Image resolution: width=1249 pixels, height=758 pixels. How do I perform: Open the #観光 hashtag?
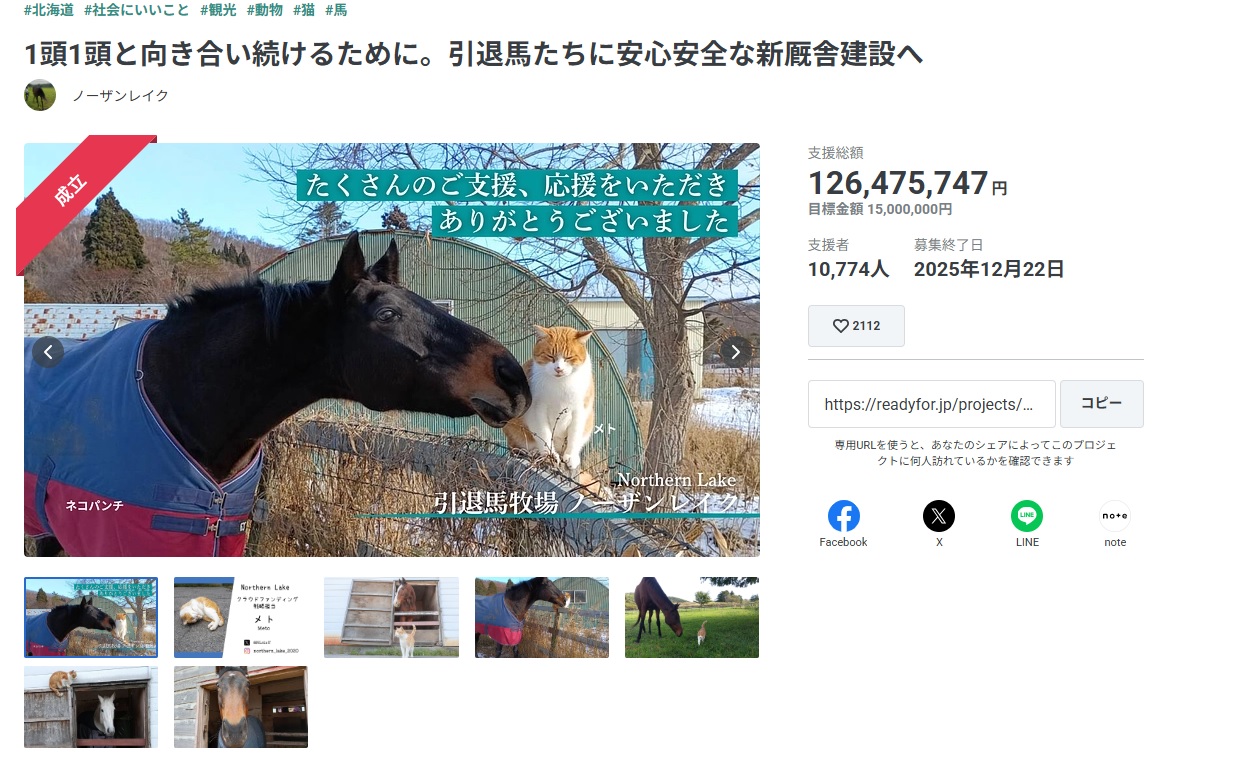point(218,10)
